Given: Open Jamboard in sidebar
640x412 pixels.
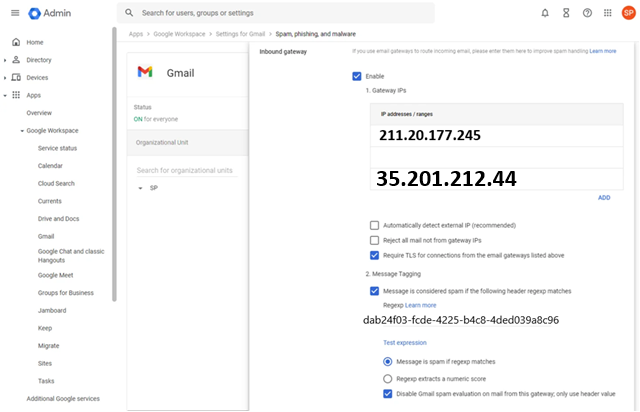Looking at the screenshot, I should (52, 310).
